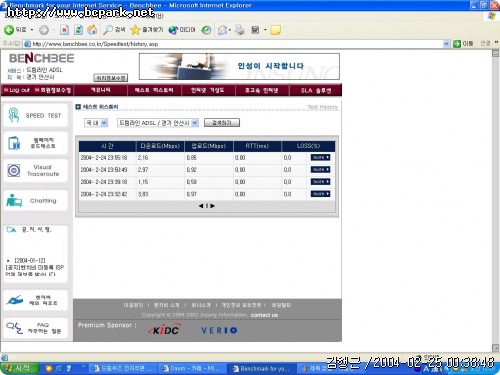This screenshot has height=375, width=500.
Task: Stop page loading with the red X icon
Action: (x=64, y=30)
